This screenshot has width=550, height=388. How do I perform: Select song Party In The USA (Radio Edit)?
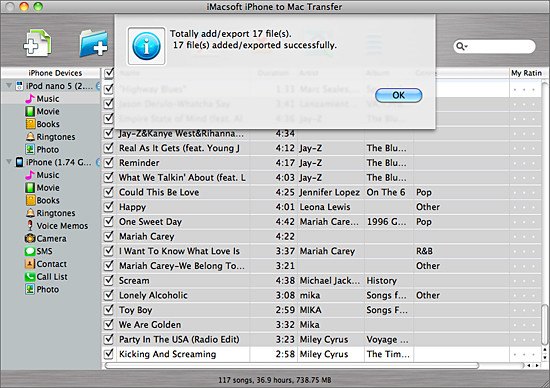(x=179, y=340)
